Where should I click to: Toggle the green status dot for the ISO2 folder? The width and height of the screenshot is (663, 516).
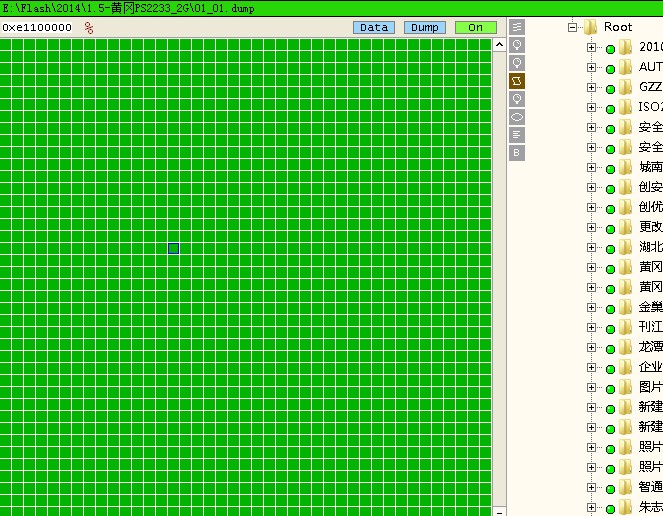pyautogui.click(x=610, y=110)
